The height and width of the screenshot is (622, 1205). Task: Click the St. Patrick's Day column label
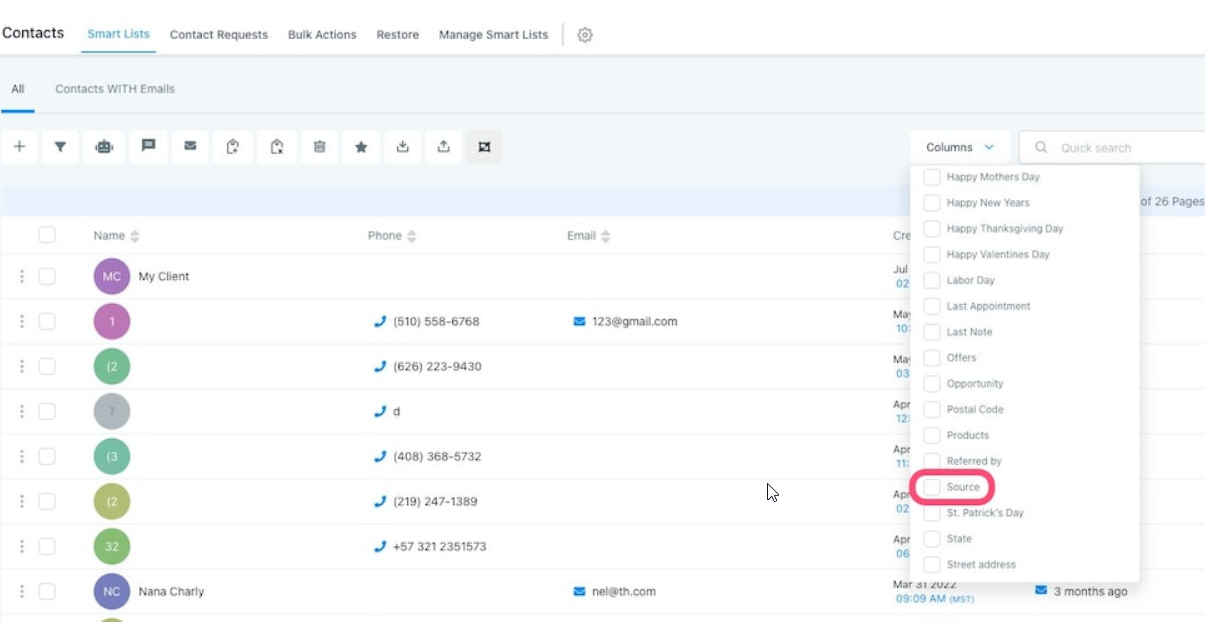point(985,513)
